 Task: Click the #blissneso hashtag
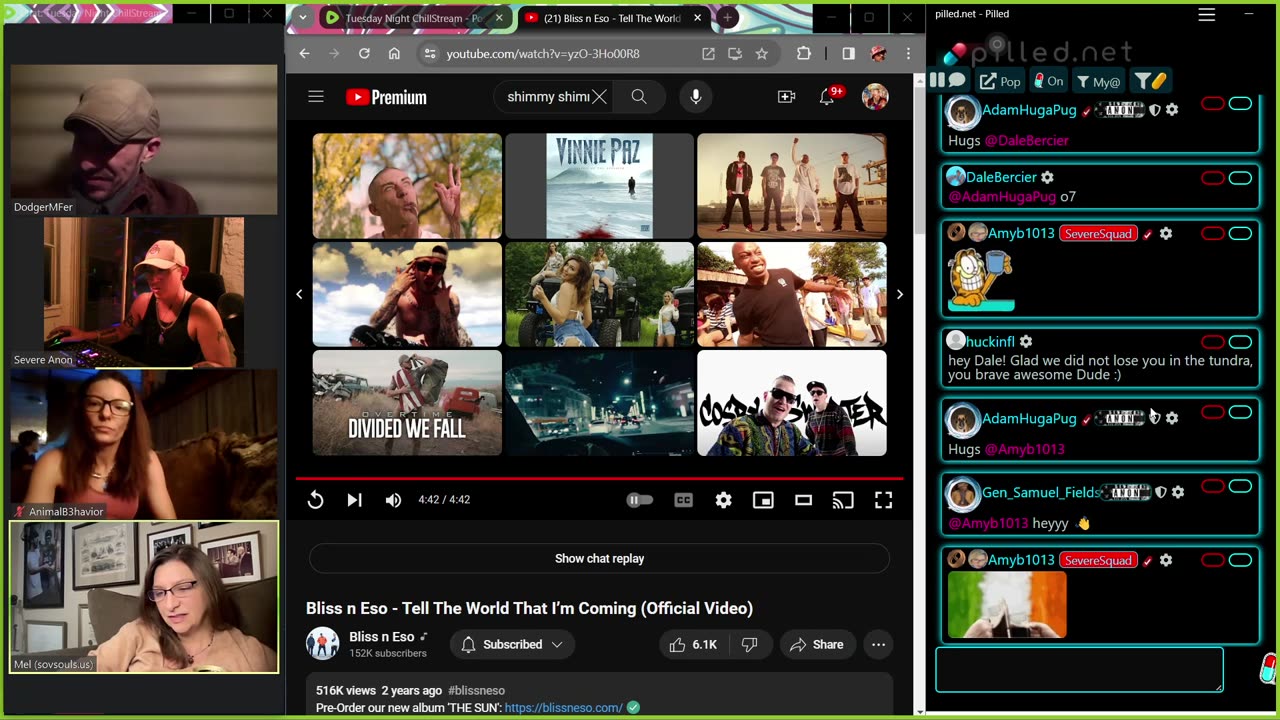click(476, 690)
